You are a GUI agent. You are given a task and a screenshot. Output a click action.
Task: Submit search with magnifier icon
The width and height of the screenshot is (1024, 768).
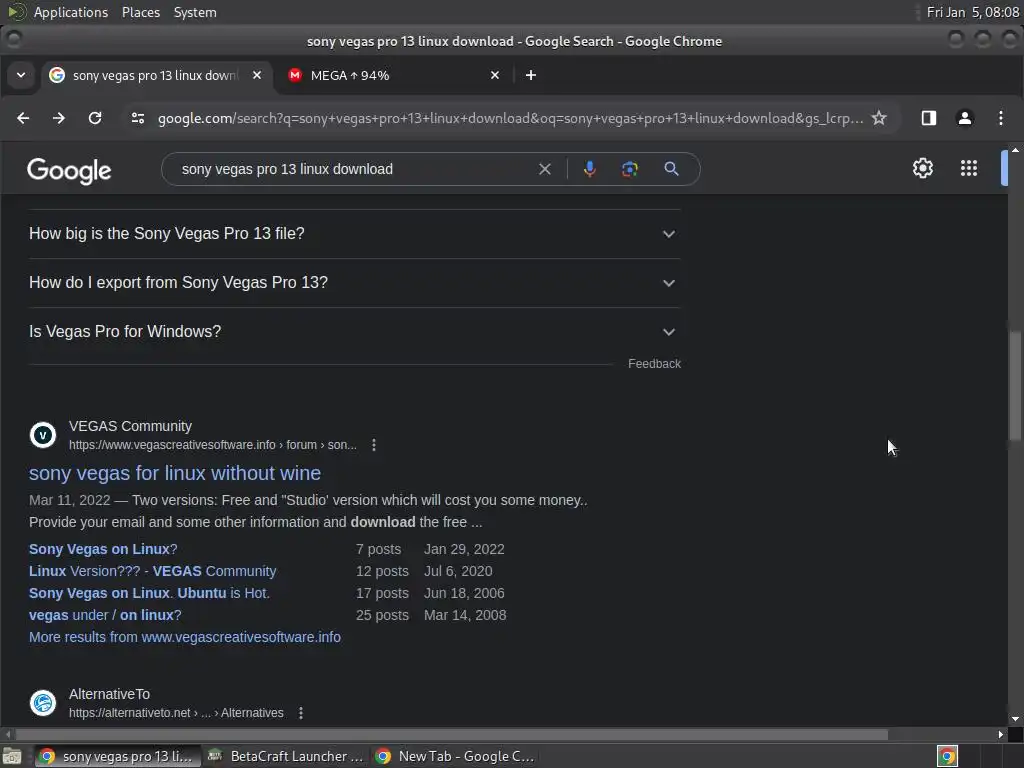(x=671, y=169)
